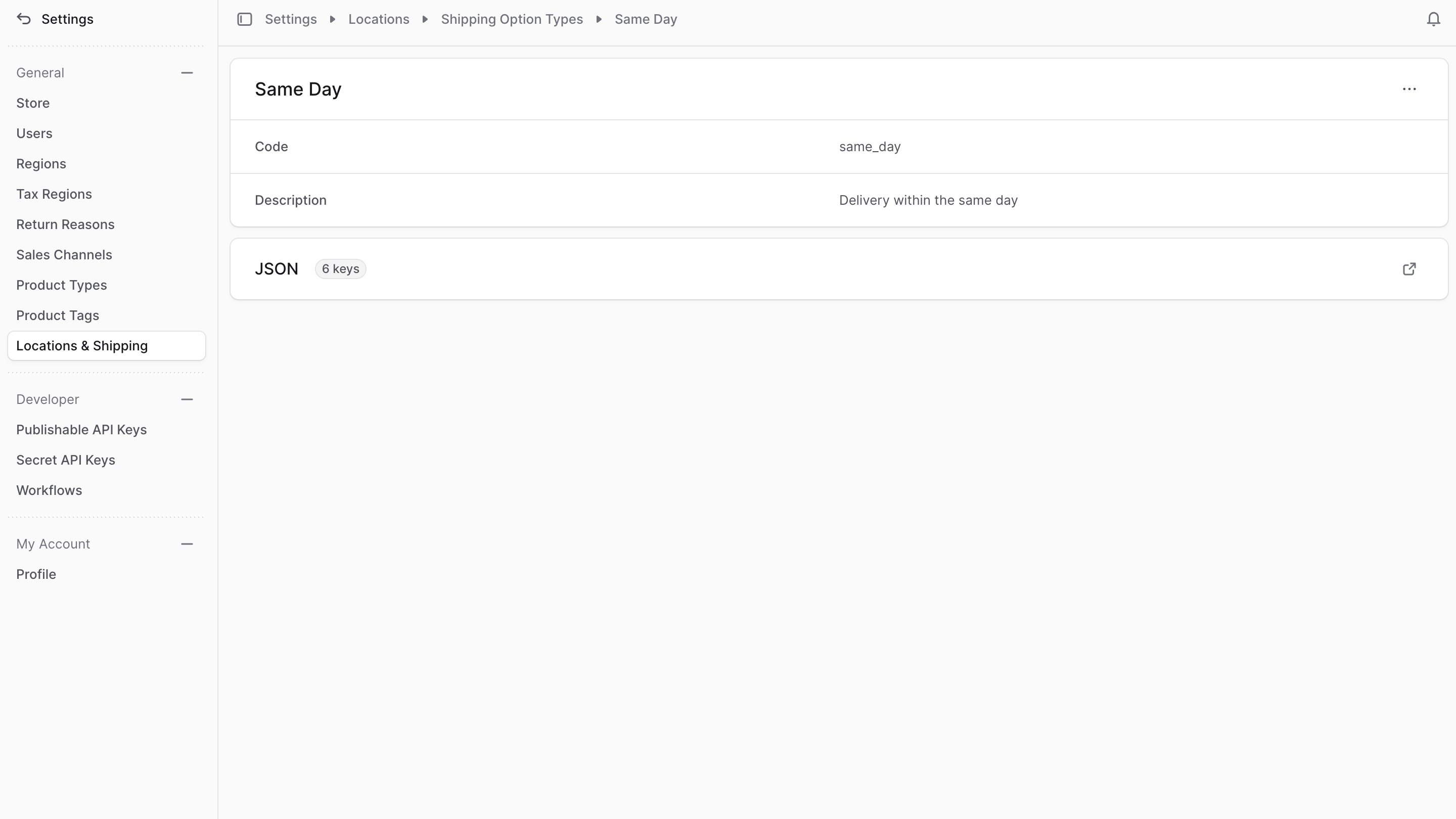Open the ellipsis actions menu for Same Day
The width and height of the screenshot is (1456, 819).
[x=1409, y=89]
